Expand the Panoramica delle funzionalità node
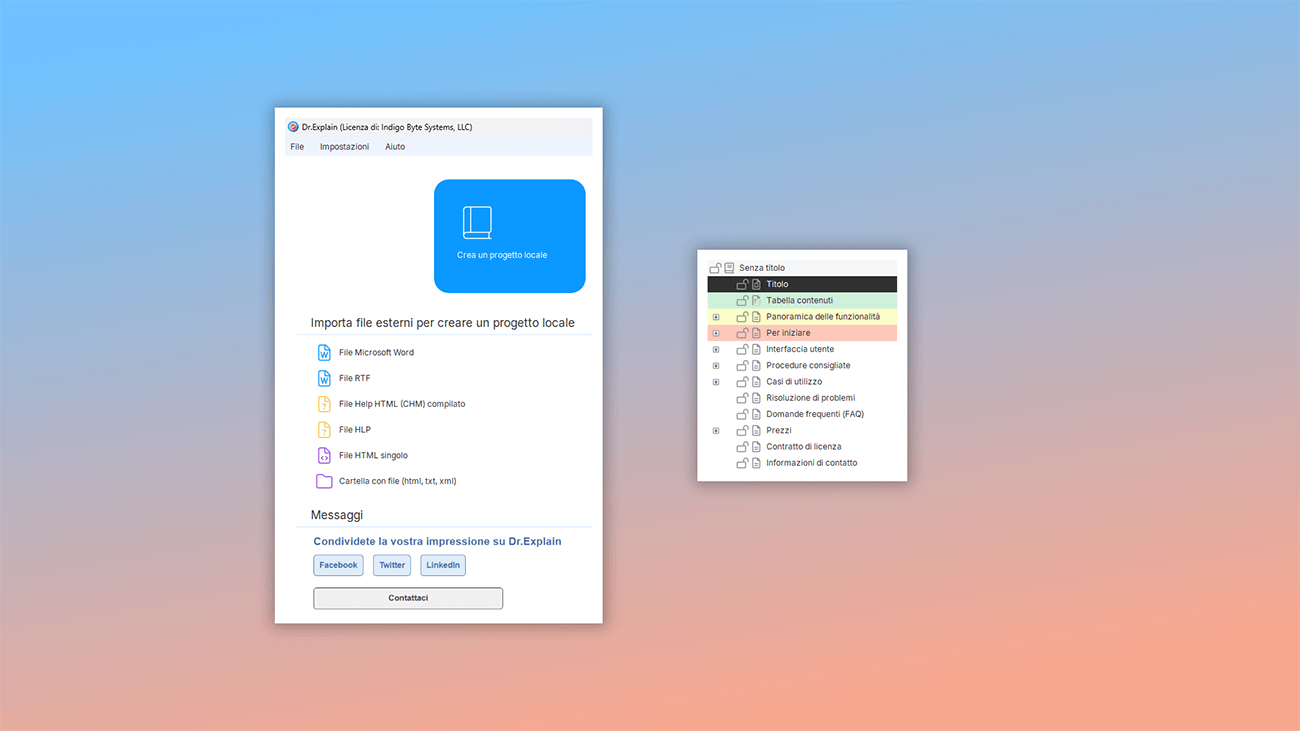This screenshot has width=1300, height=731. 715,316
